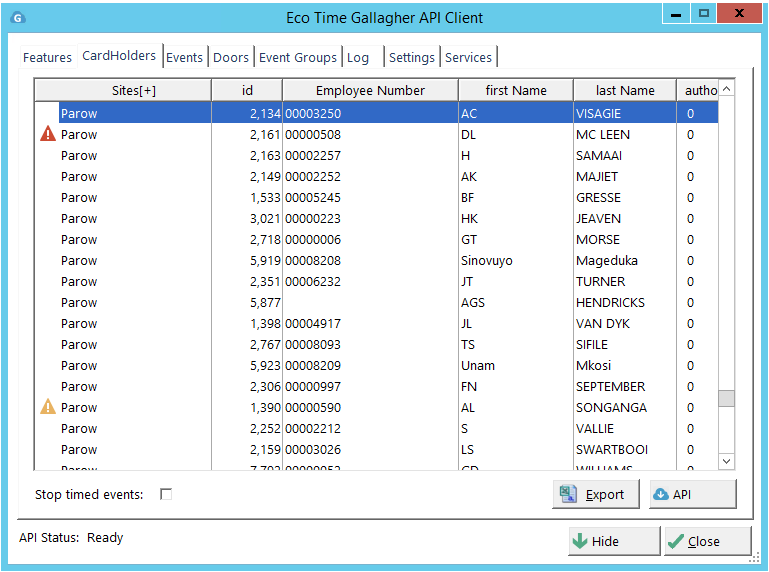769x572 pixels.
Task: Click the red warning icon beside MC LEEN row
Action: 48,134
